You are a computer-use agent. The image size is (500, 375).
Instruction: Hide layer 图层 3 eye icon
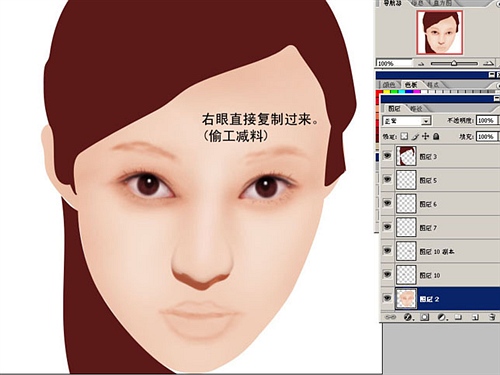pyautogui.click(x=387, y=156)
